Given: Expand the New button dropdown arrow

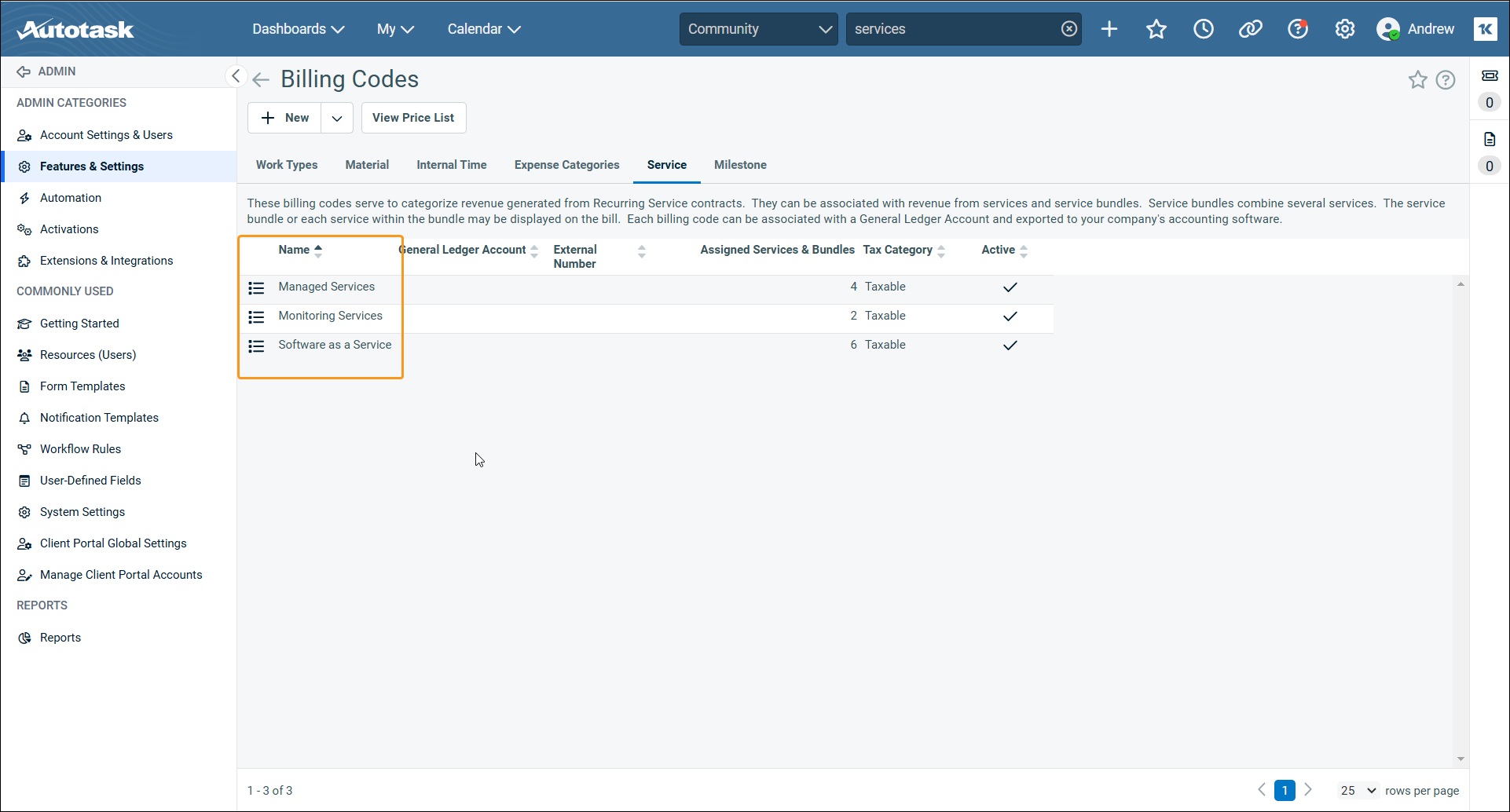Looking at the screenshot, I should pyautogui.click(x=337, y=118).
